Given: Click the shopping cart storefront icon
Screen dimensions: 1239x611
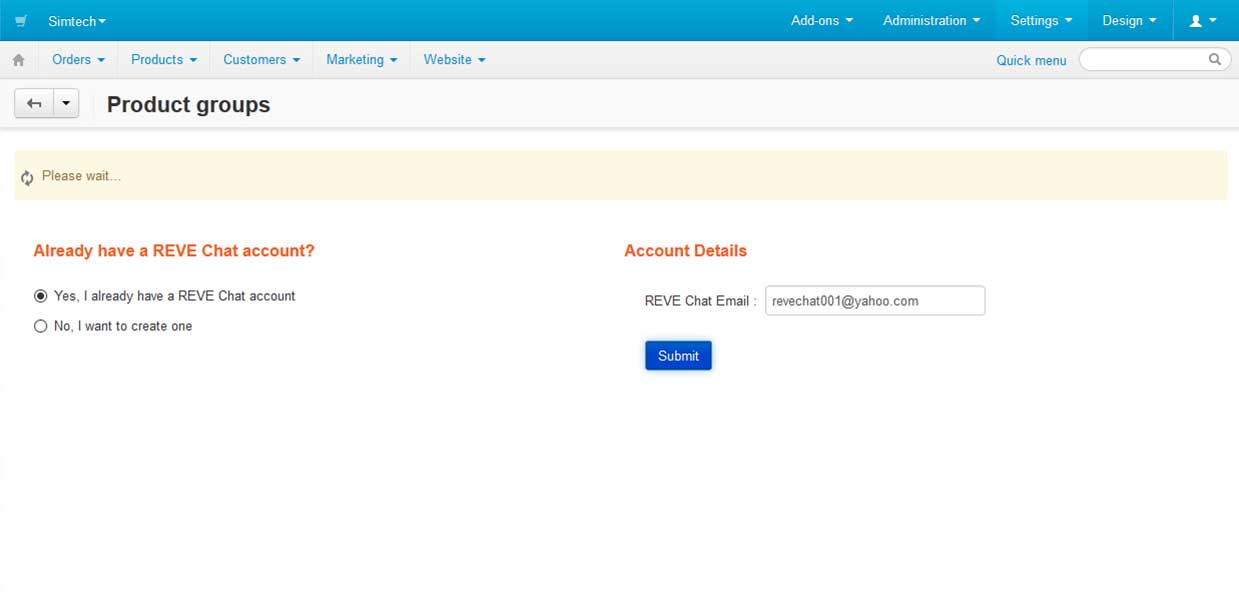Looking at the screenshot, I should [x=21, y=21].
